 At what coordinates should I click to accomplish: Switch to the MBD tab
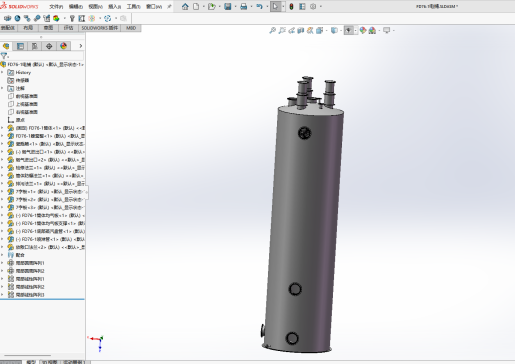(131, 28)
